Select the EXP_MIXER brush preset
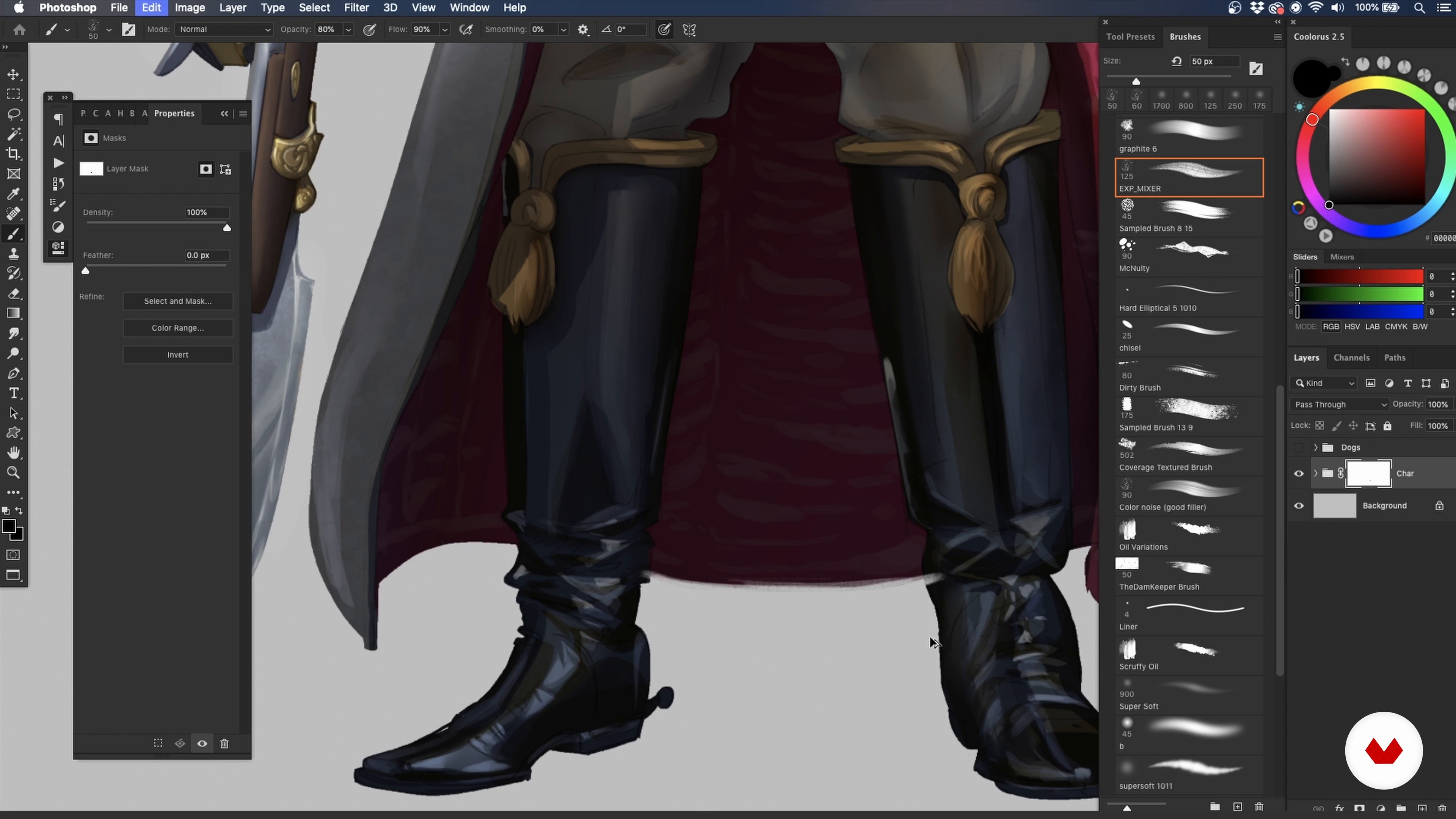1456x819 pixels. 1189,177
